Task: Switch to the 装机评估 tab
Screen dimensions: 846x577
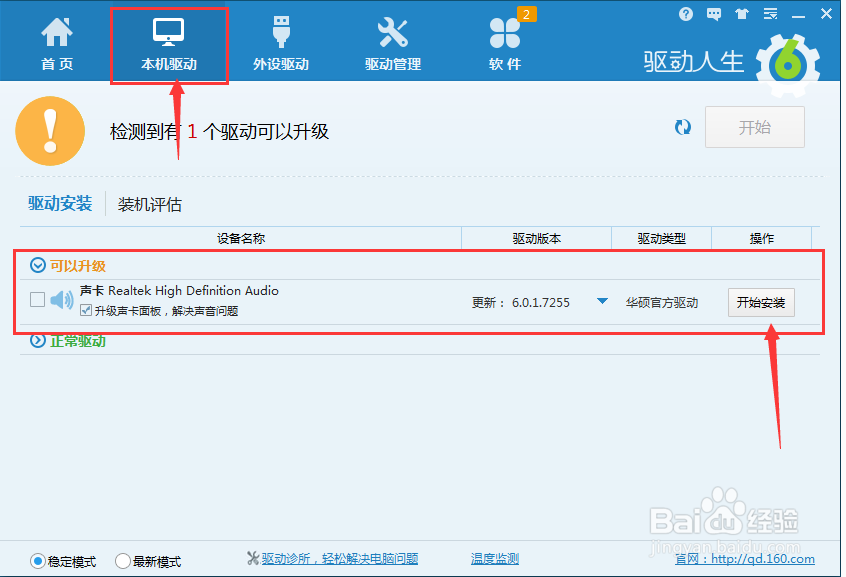Action: 148,203
